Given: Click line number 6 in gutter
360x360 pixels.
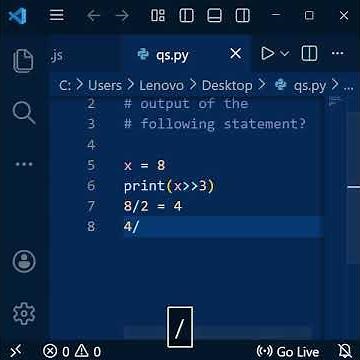Looking at the screenshot, I should [91, 185].
